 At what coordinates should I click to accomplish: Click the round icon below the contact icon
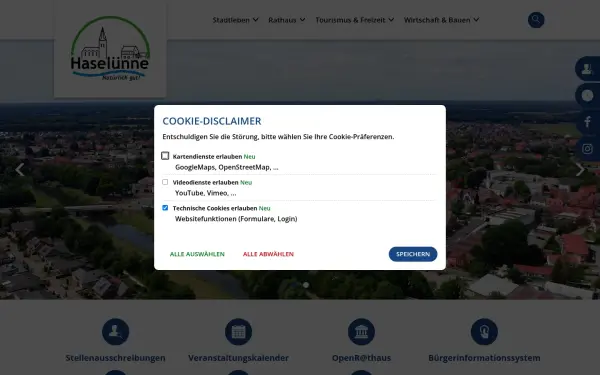pos(587,95)
